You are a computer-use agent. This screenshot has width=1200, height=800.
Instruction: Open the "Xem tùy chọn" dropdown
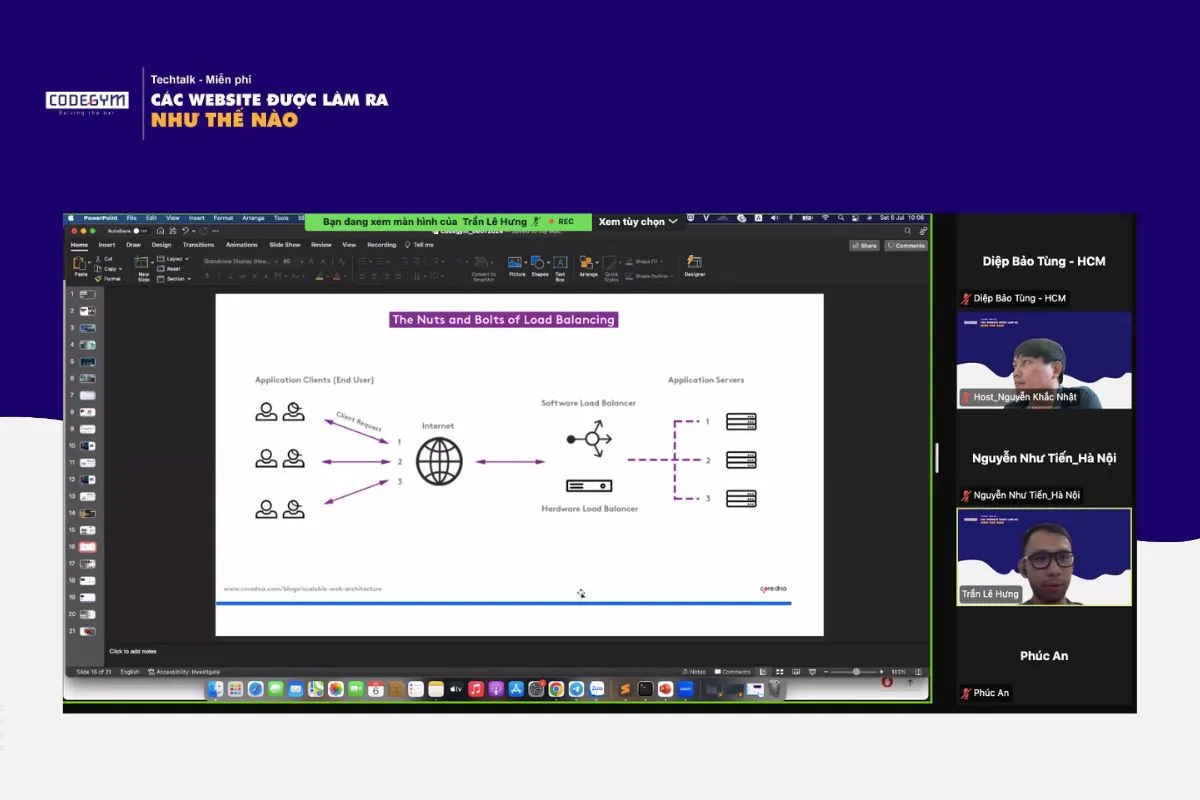[x=638, y=222]
